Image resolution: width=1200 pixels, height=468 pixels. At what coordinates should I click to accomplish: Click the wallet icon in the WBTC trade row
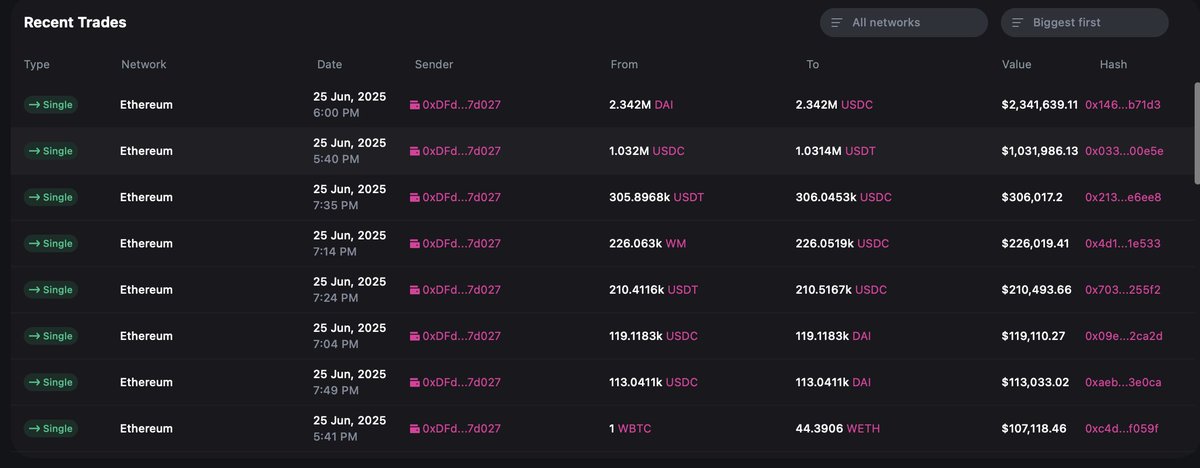coord(415,428)
